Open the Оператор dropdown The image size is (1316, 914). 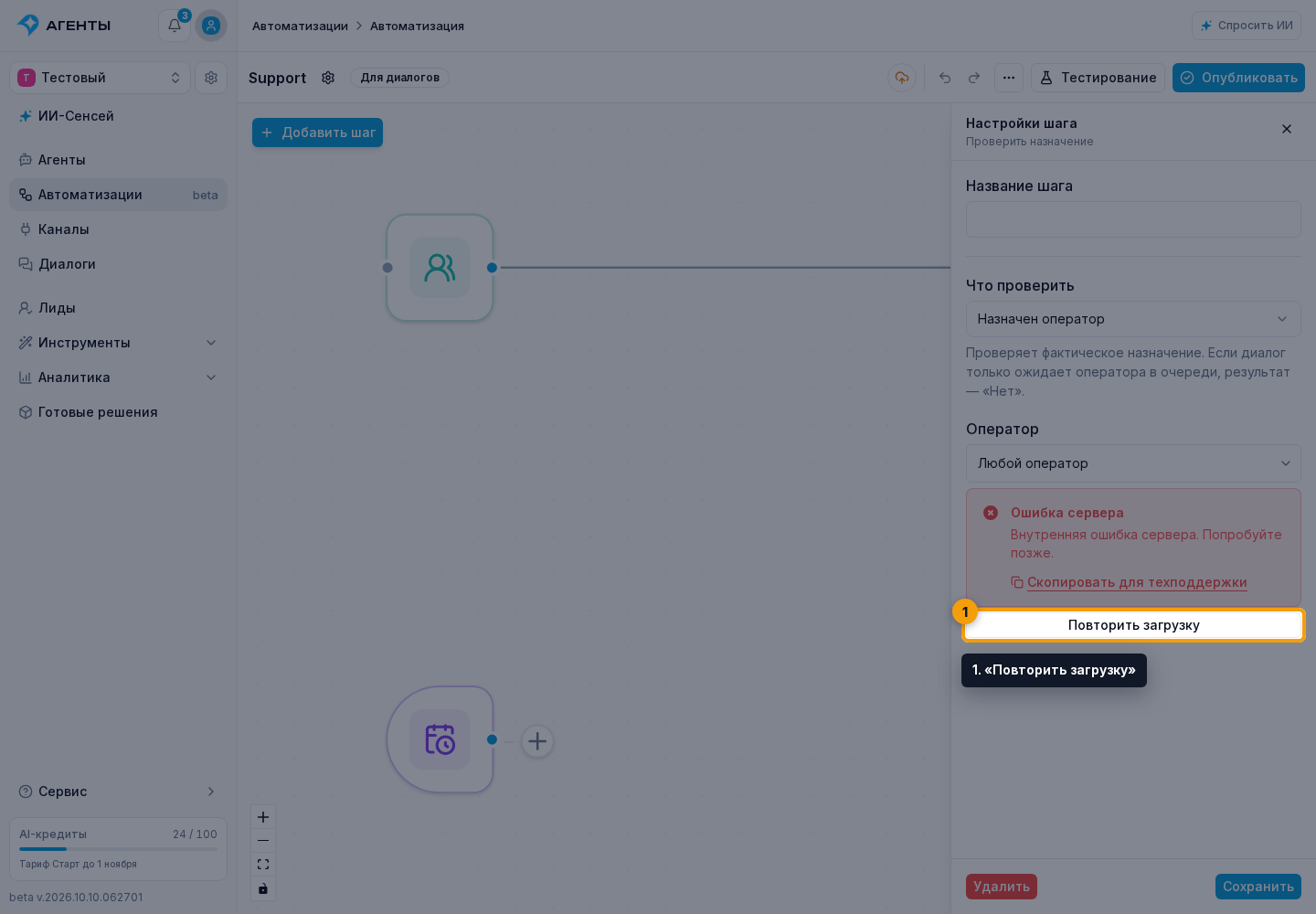(x=1133, y=463)
